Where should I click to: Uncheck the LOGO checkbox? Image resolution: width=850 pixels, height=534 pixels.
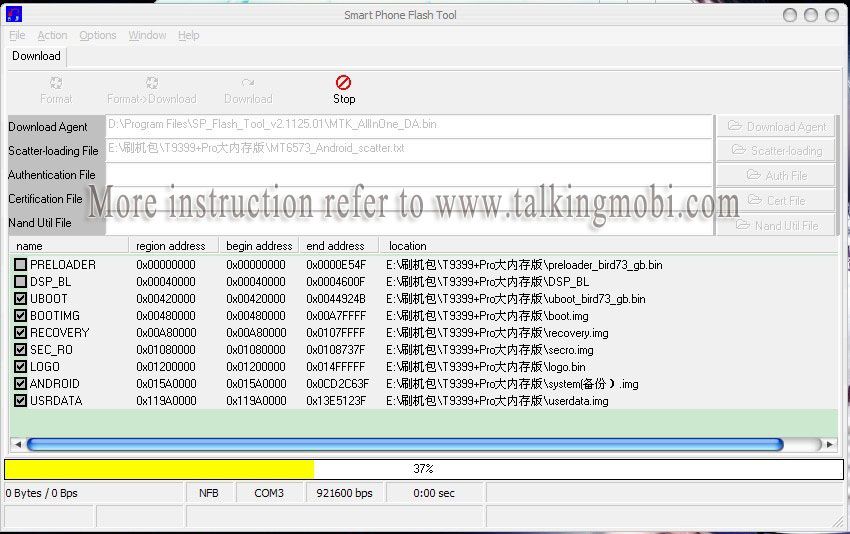coord(21,366)
